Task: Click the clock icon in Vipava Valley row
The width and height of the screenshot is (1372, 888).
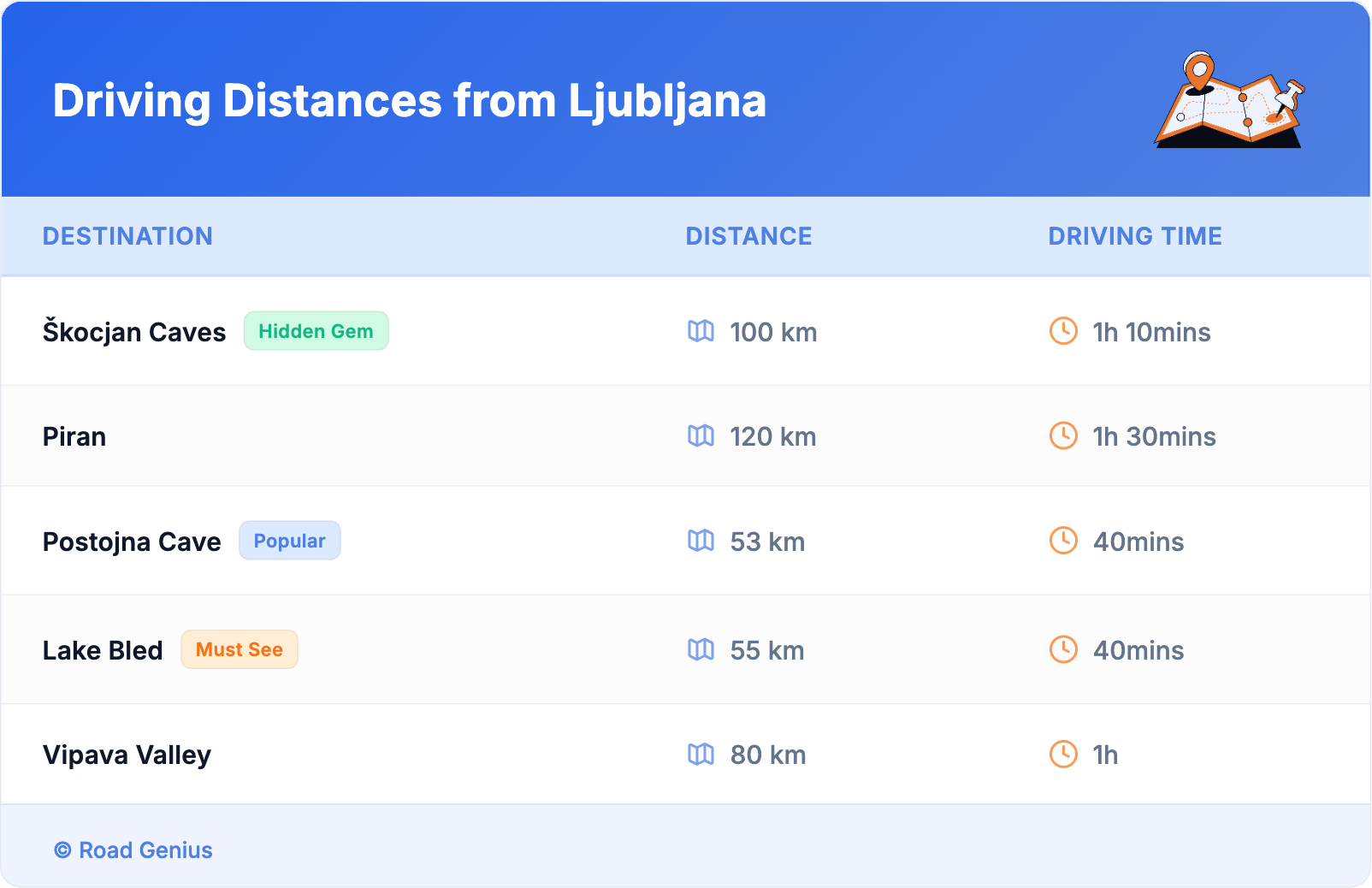Action: tap(1063, 755)
